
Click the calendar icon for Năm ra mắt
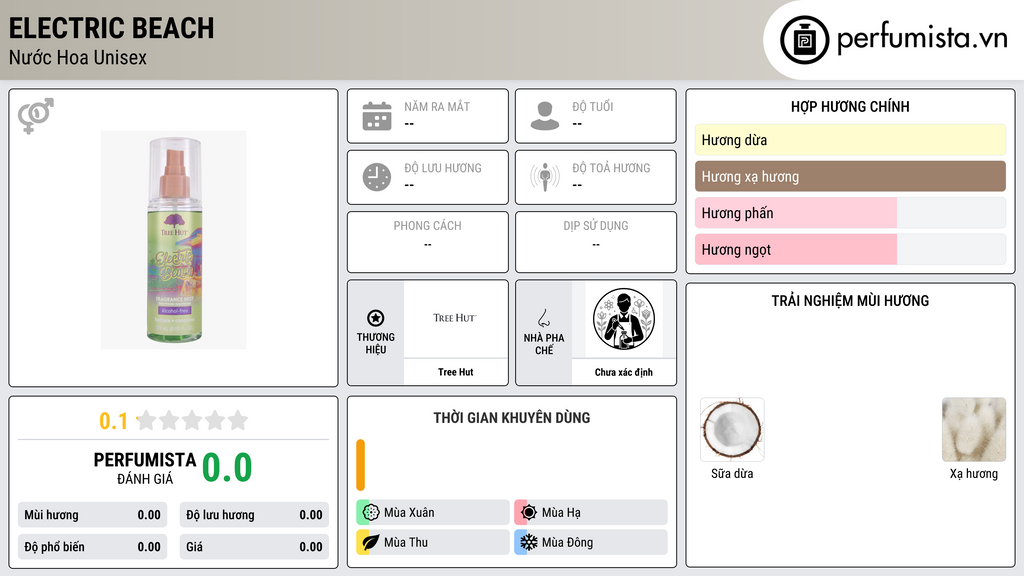click(x=377, y=116)
